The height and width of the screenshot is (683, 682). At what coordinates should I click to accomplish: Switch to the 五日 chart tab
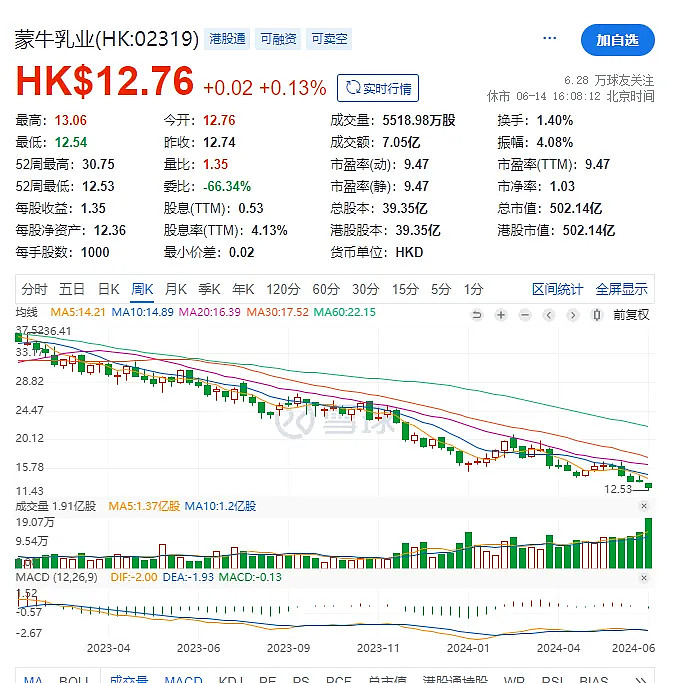(72, 289)
